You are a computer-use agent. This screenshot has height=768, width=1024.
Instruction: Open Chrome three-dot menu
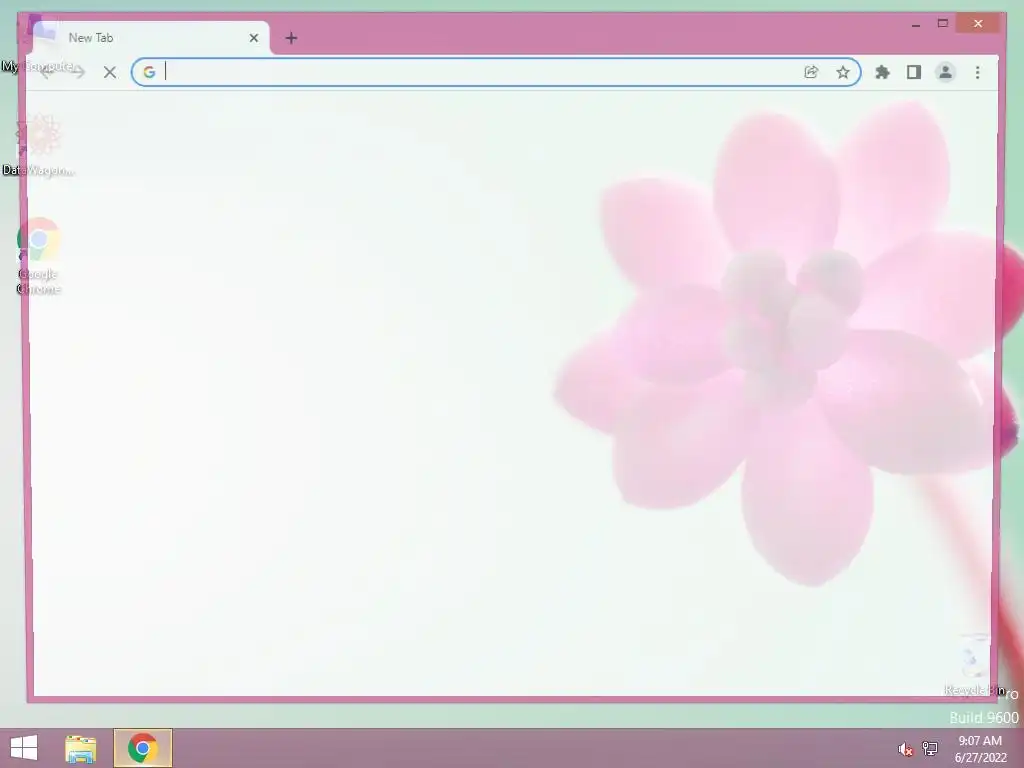click(x=978, y=72)
